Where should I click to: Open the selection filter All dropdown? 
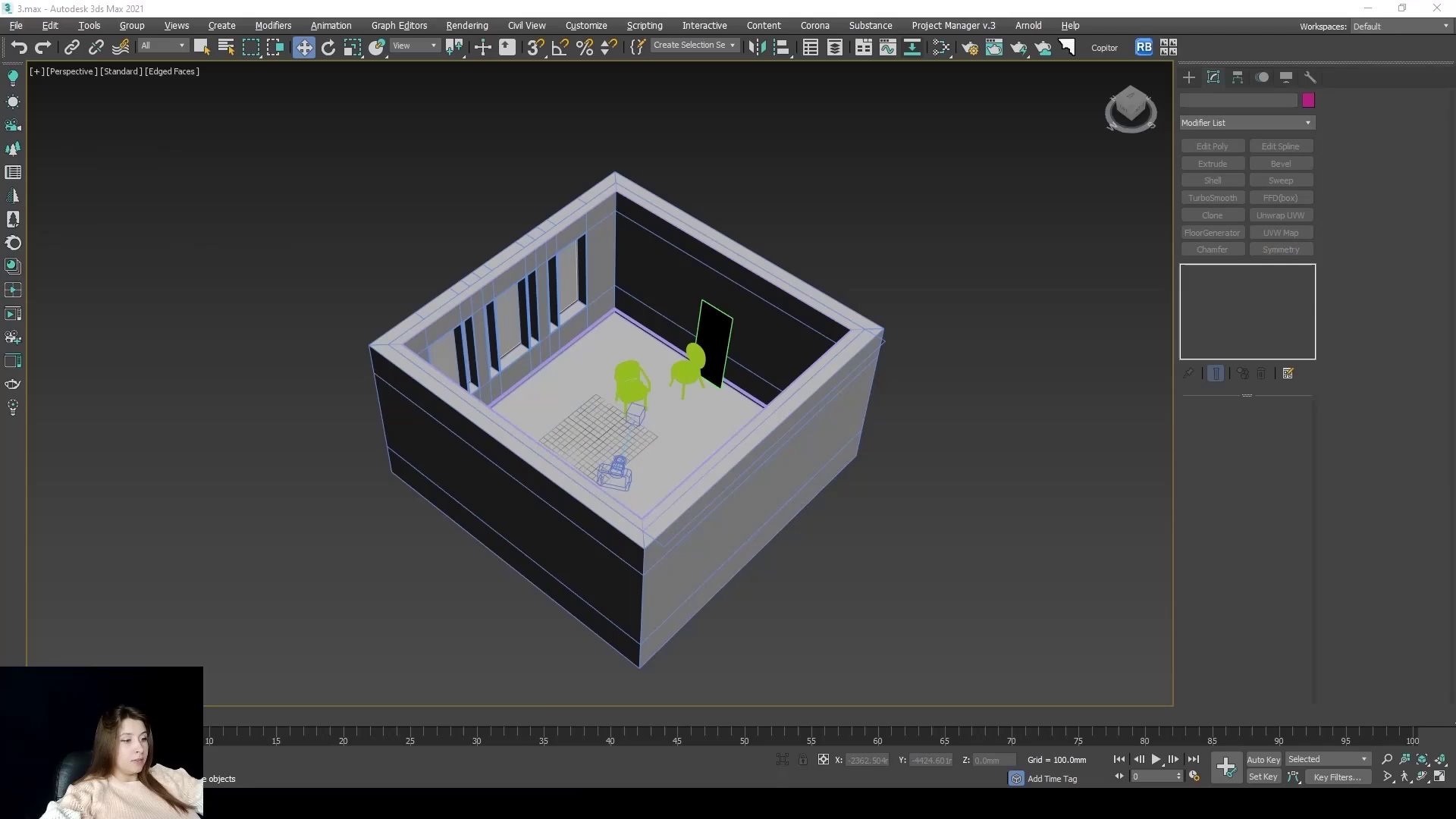[x=162, y=46]
